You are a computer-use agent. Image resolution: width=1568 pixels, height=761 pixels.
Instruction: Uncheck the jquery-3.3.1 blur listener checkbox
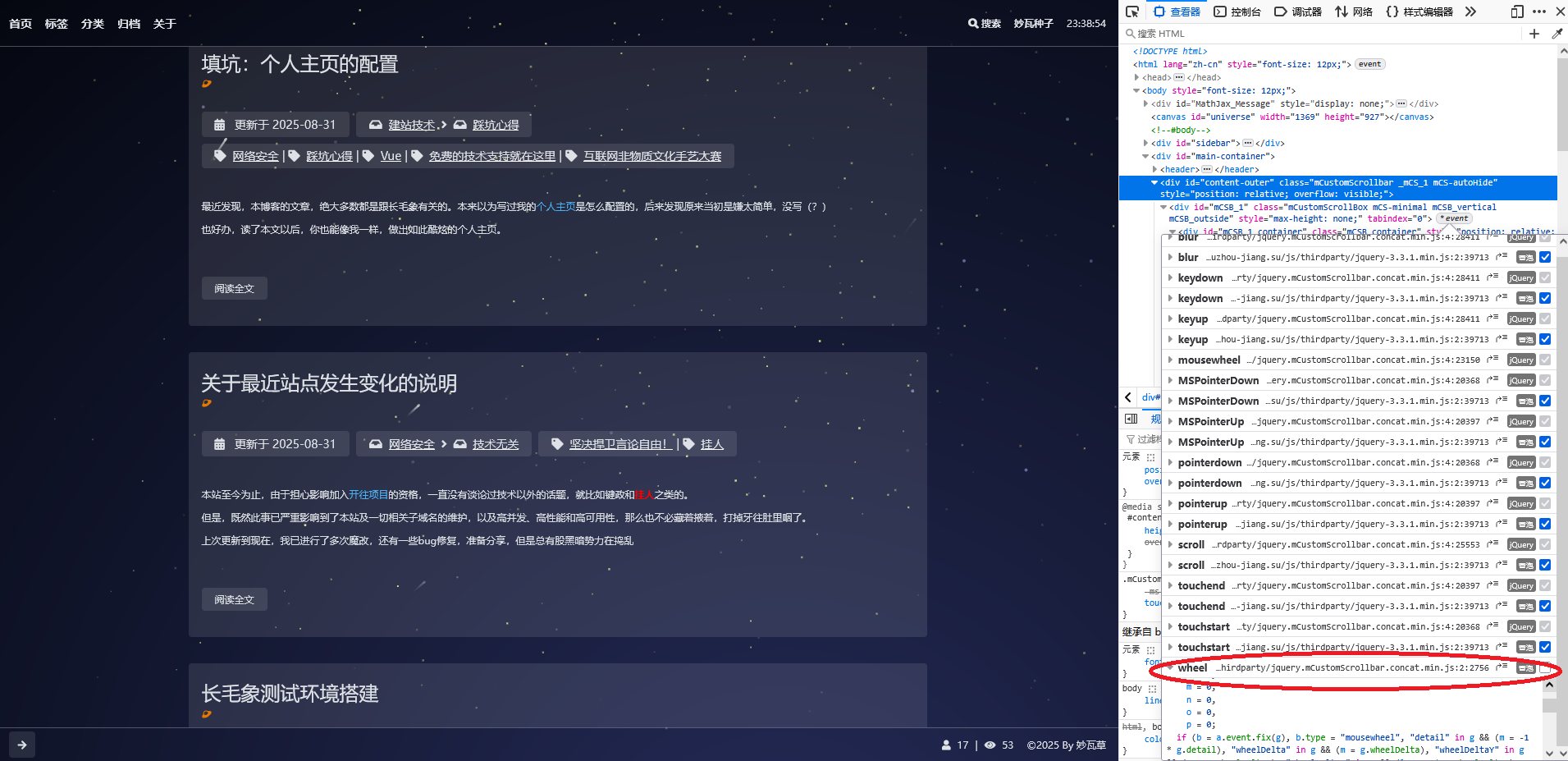click(x=1545, y=257)
